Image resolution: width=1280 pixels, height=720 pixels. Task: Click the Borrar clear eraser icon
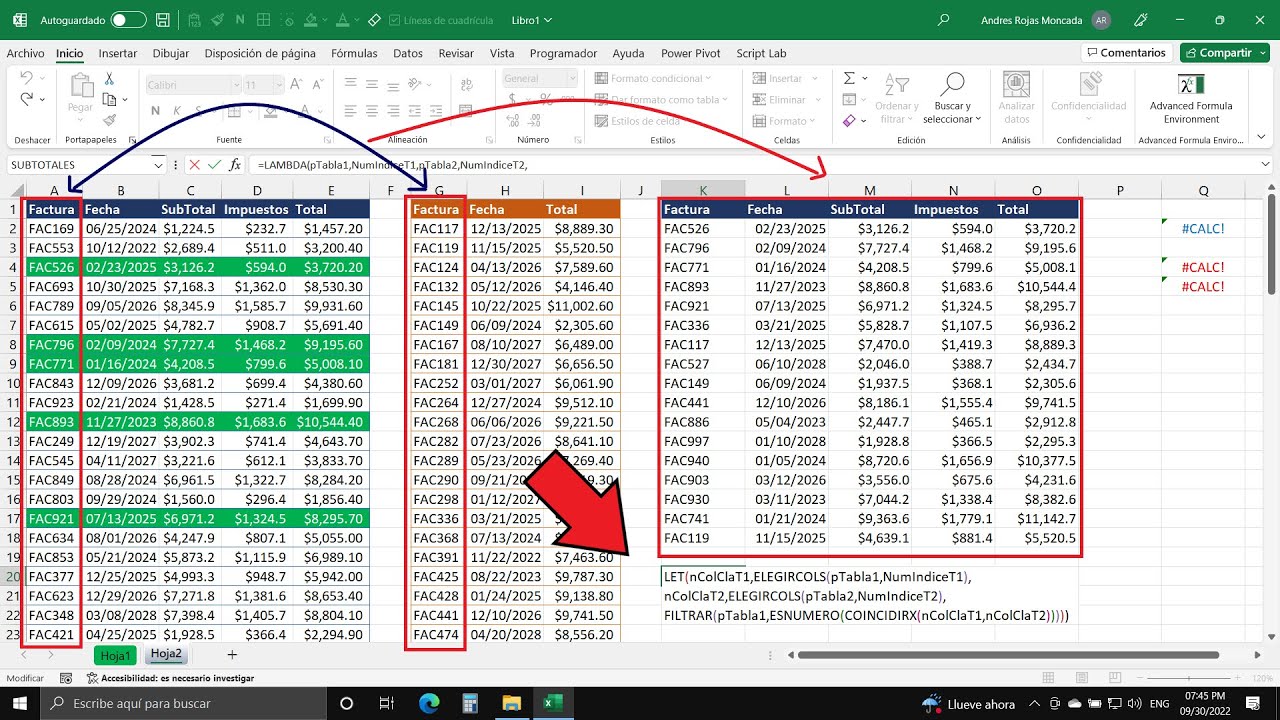[849, 120]
